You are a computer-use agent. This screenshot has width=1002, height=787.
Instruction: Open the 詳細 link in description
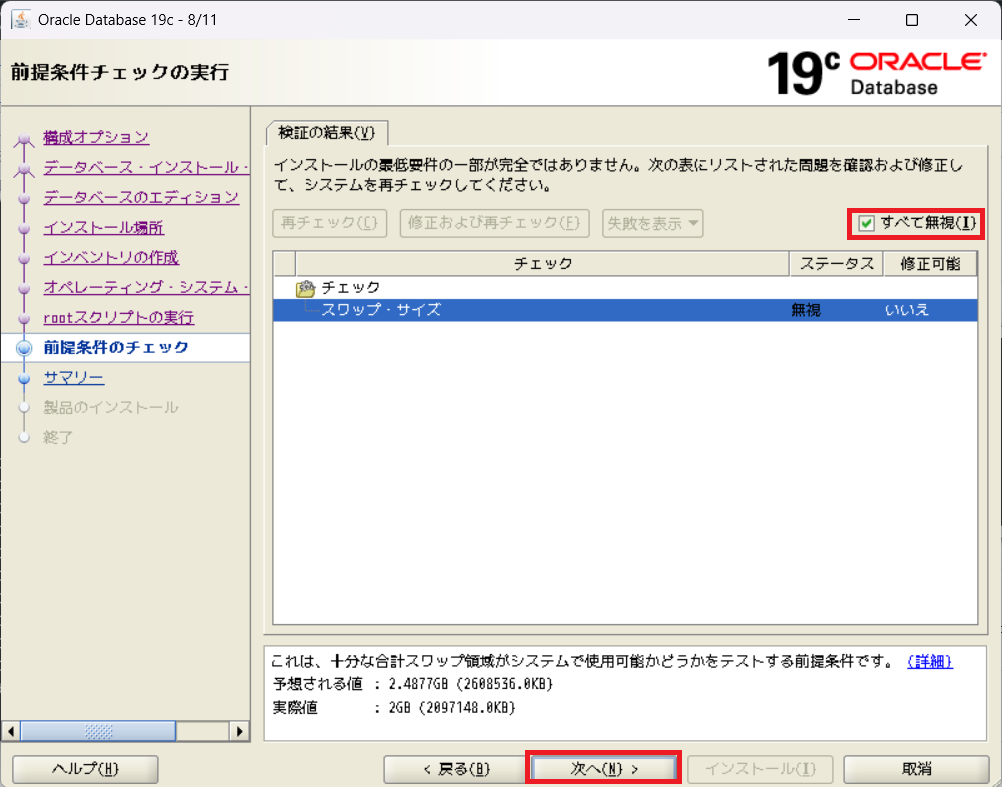929,662
